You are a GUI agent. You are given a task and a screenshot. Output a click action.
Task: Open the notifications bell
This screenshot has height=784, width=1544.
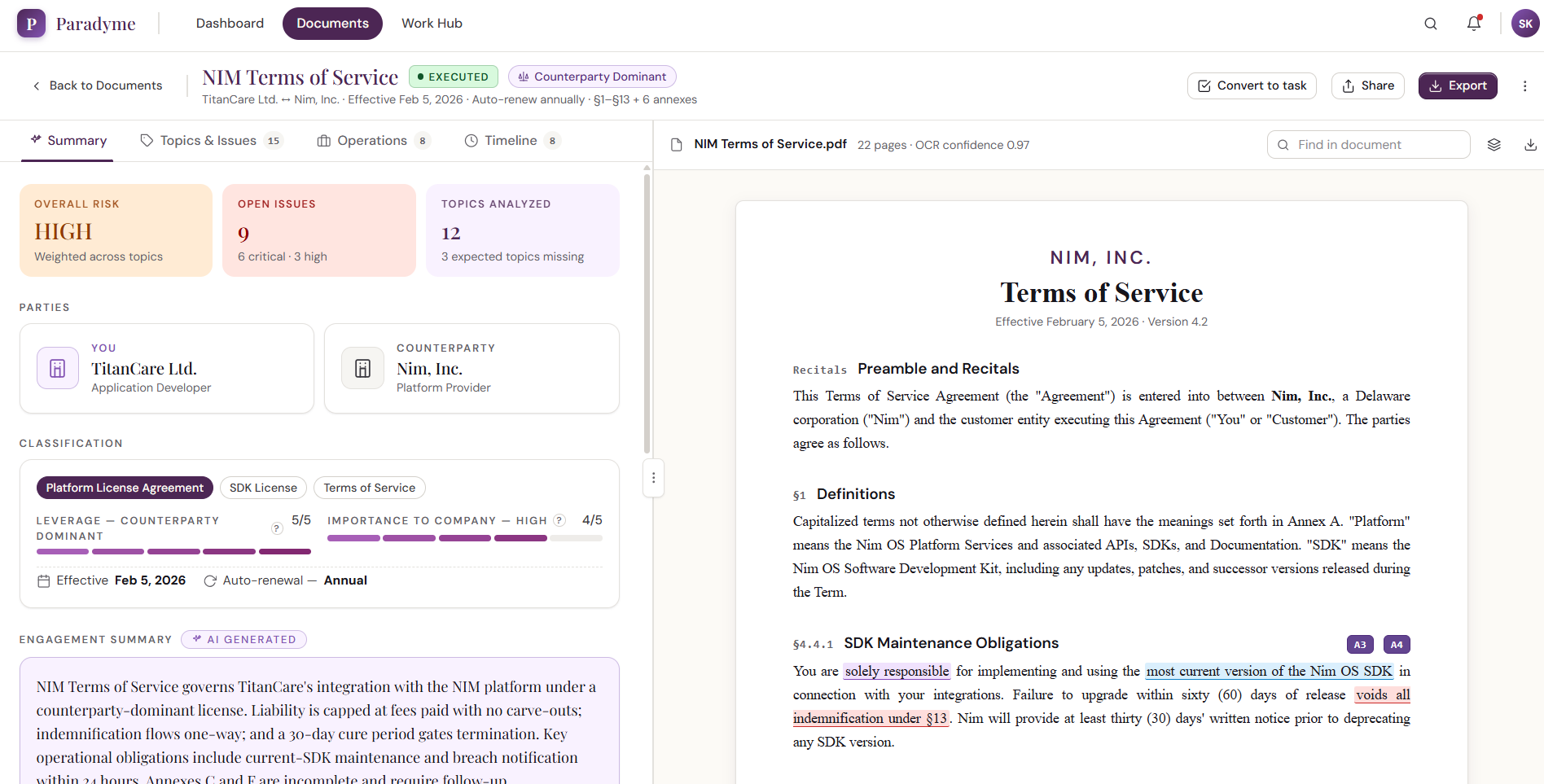click(x=1474, y=24)
